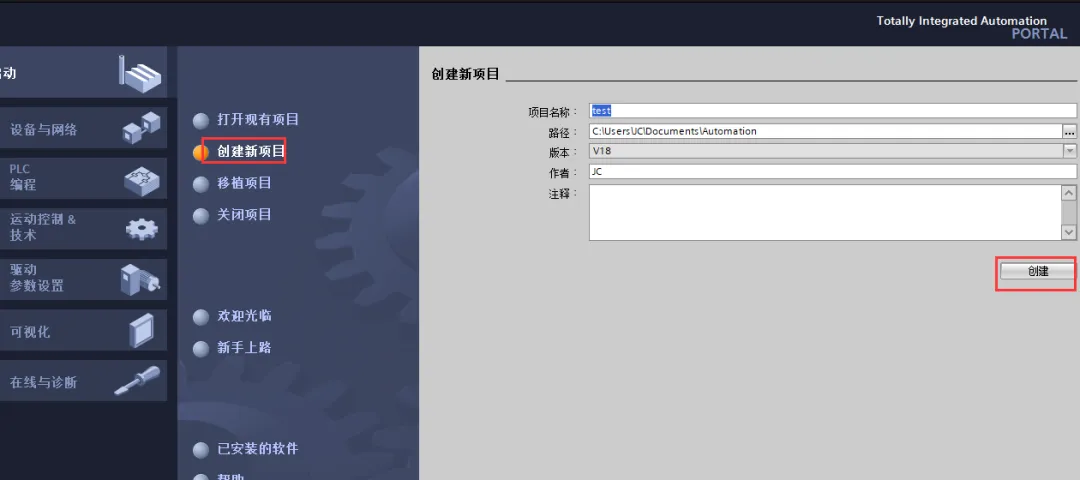Click the bullet next to 移植项目
Image resolution: width=1080 pixels, height=480 pixels.
pos(200,185)
